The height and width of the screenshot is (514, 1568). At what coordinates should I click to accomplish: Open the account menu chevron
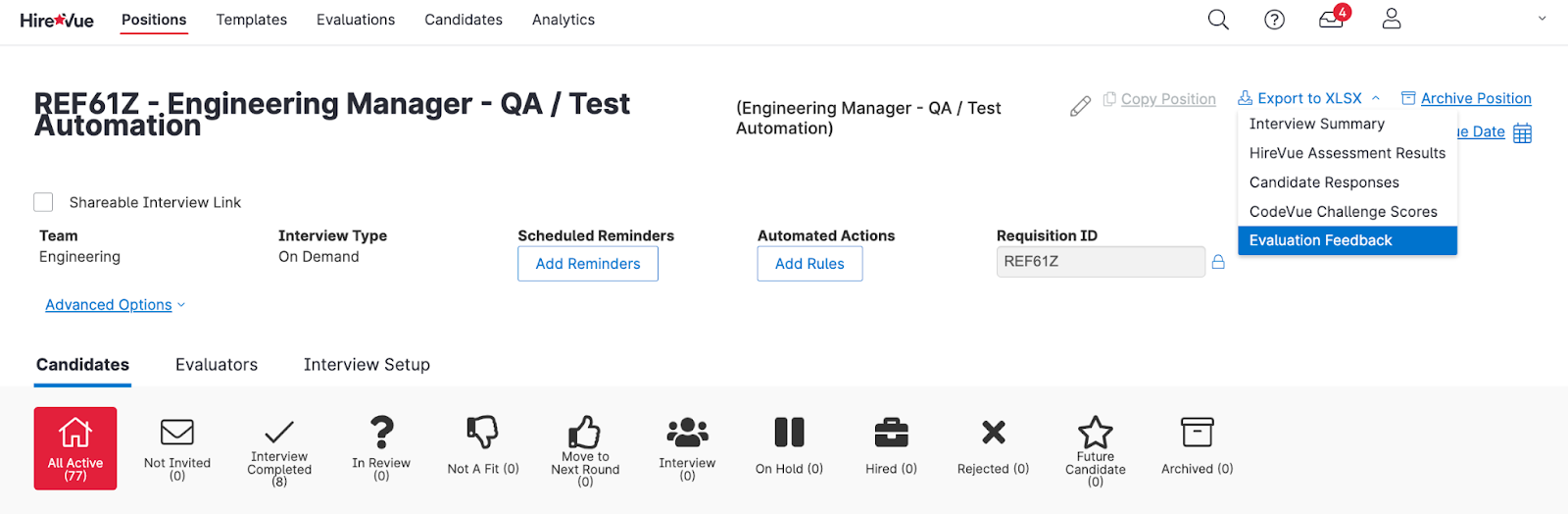[x=1542, y=19]
